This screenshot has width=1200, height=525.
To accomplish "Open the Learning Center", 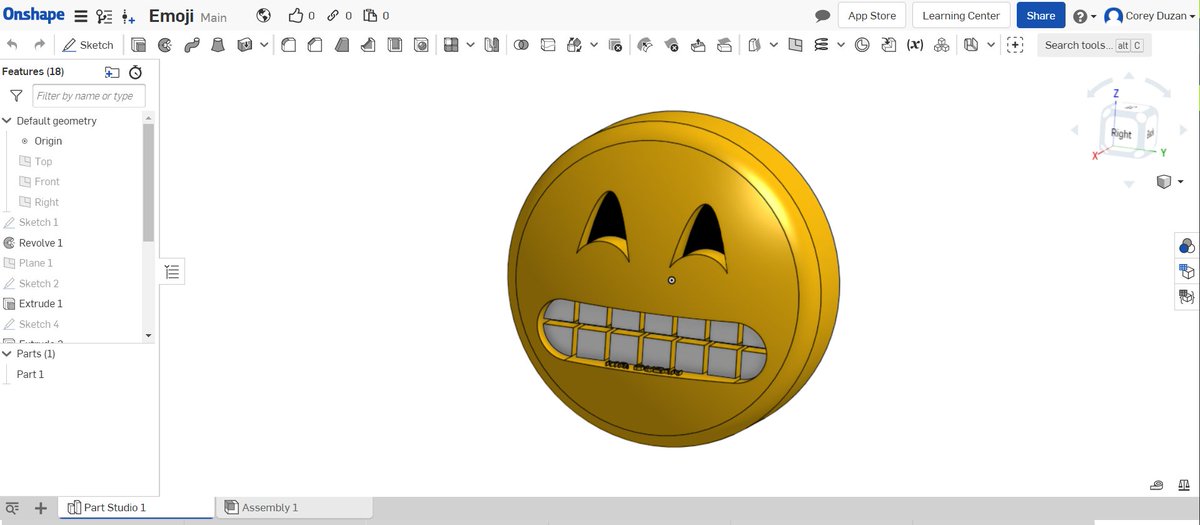I will click(961, 16).
